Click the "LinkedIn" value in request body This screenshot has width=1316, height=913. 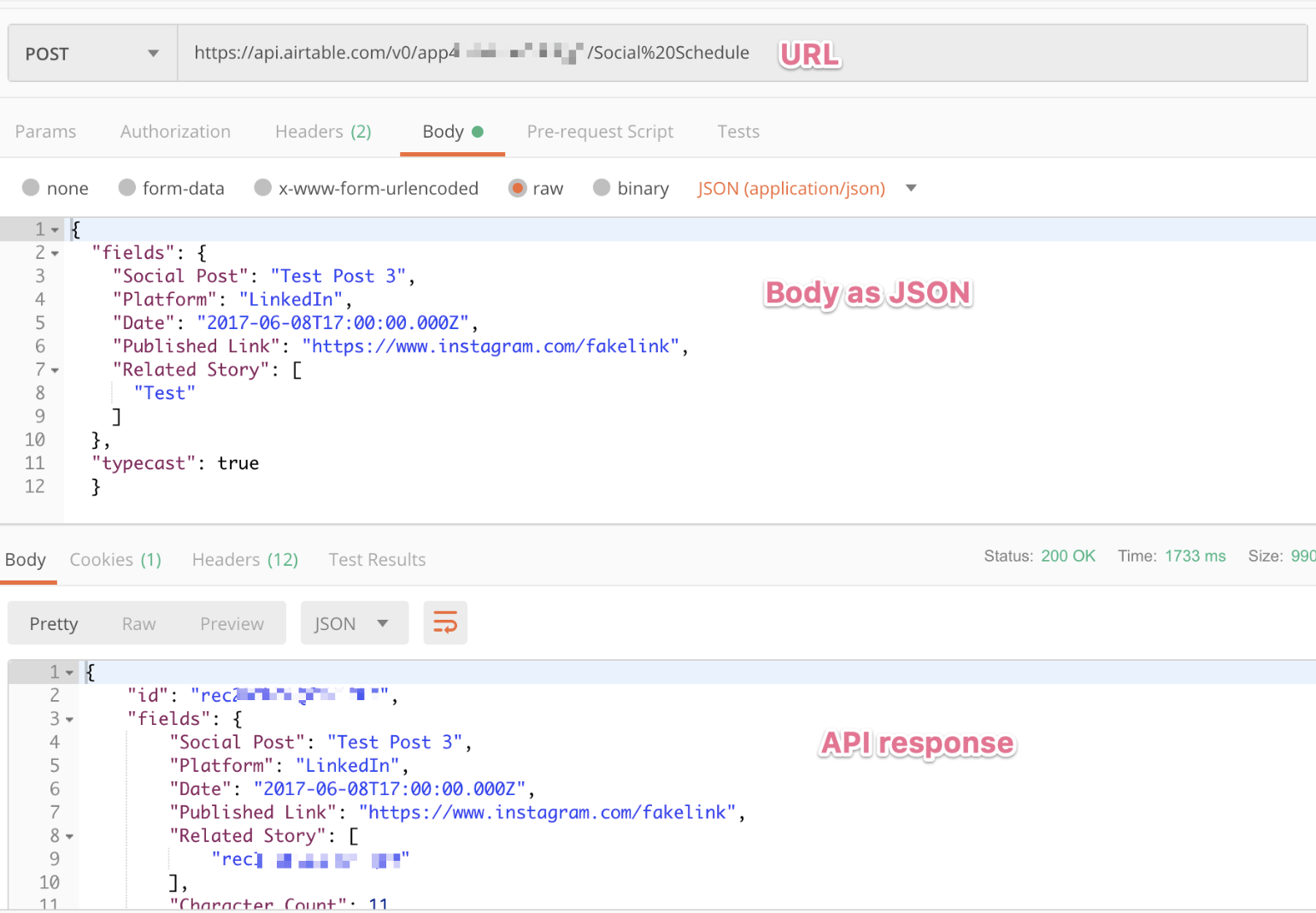291,299
